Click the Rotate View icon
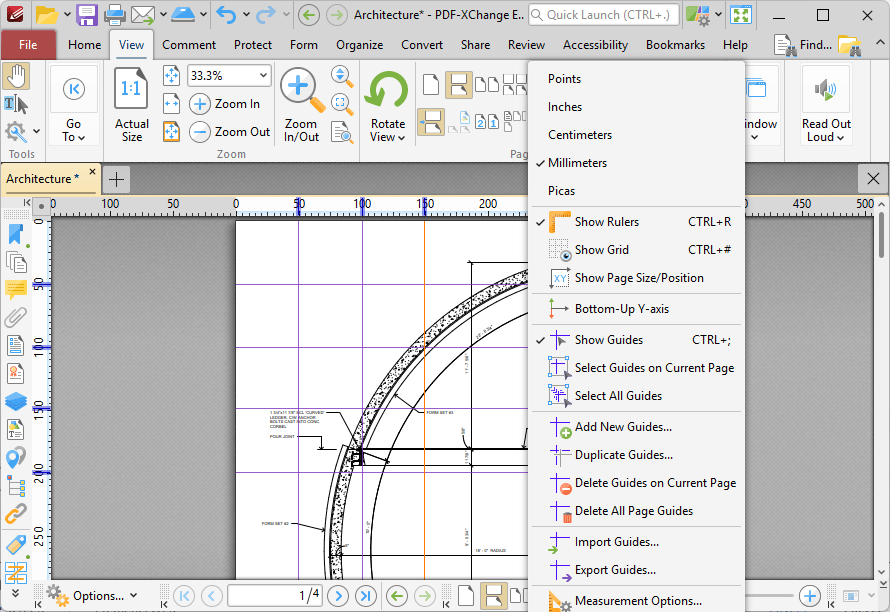The image size is (890, 612). 387,89
